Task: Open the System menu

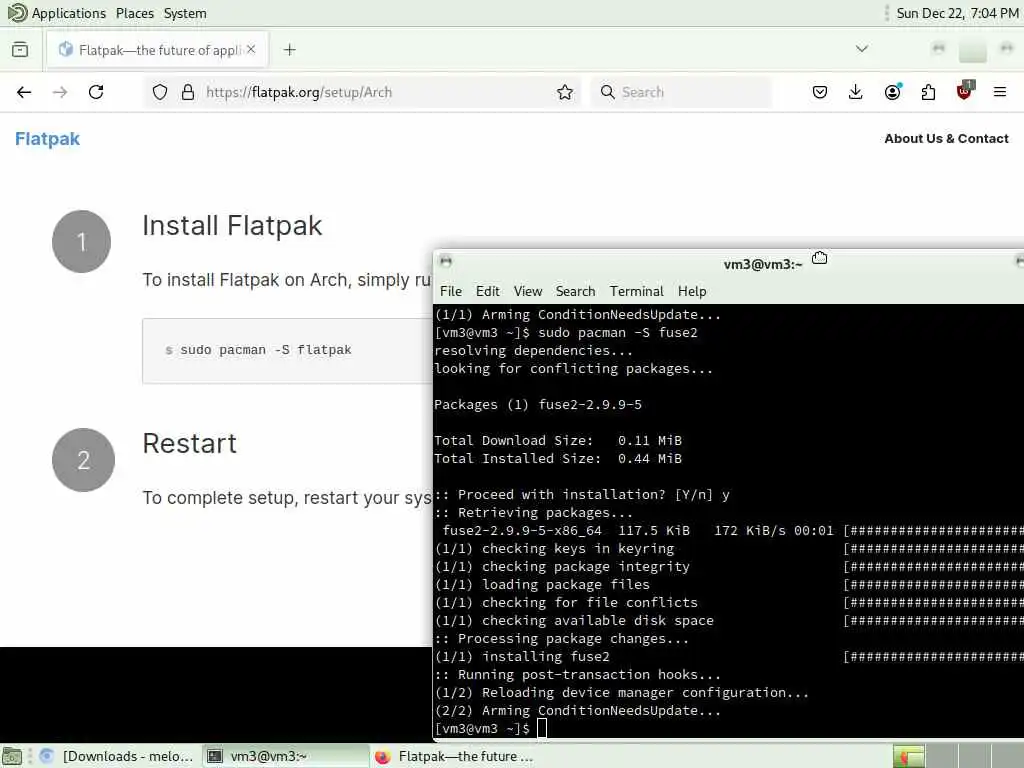Action: coord(185,13)
